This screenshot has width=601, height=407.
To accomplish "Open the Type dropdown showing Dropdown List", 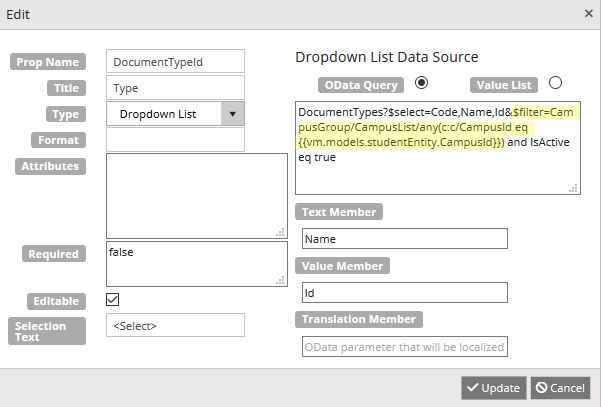I will [175, 113].
